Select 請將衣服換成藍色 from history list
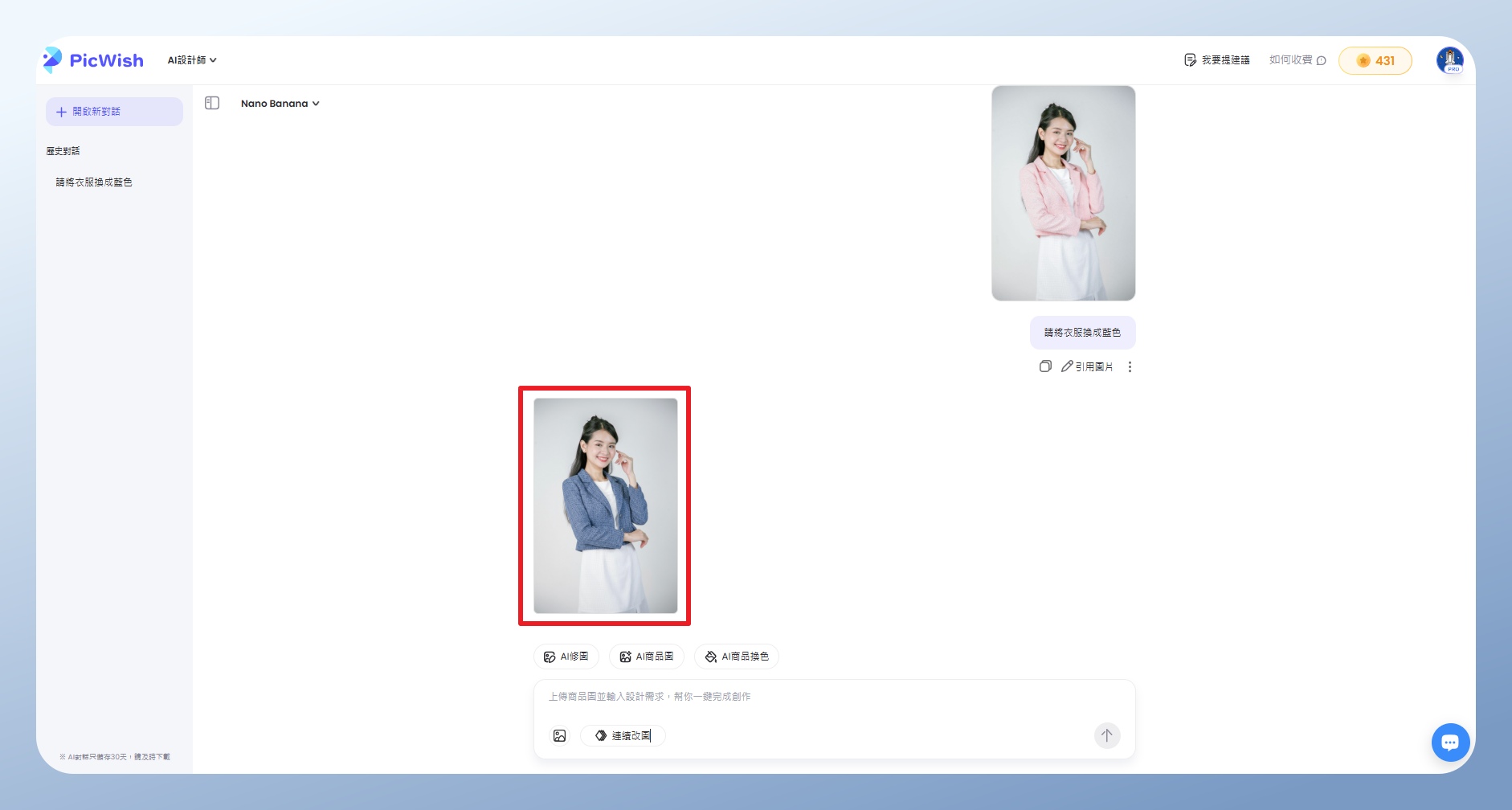Viewport: 1512px width, 810px height. coord(94,182)
